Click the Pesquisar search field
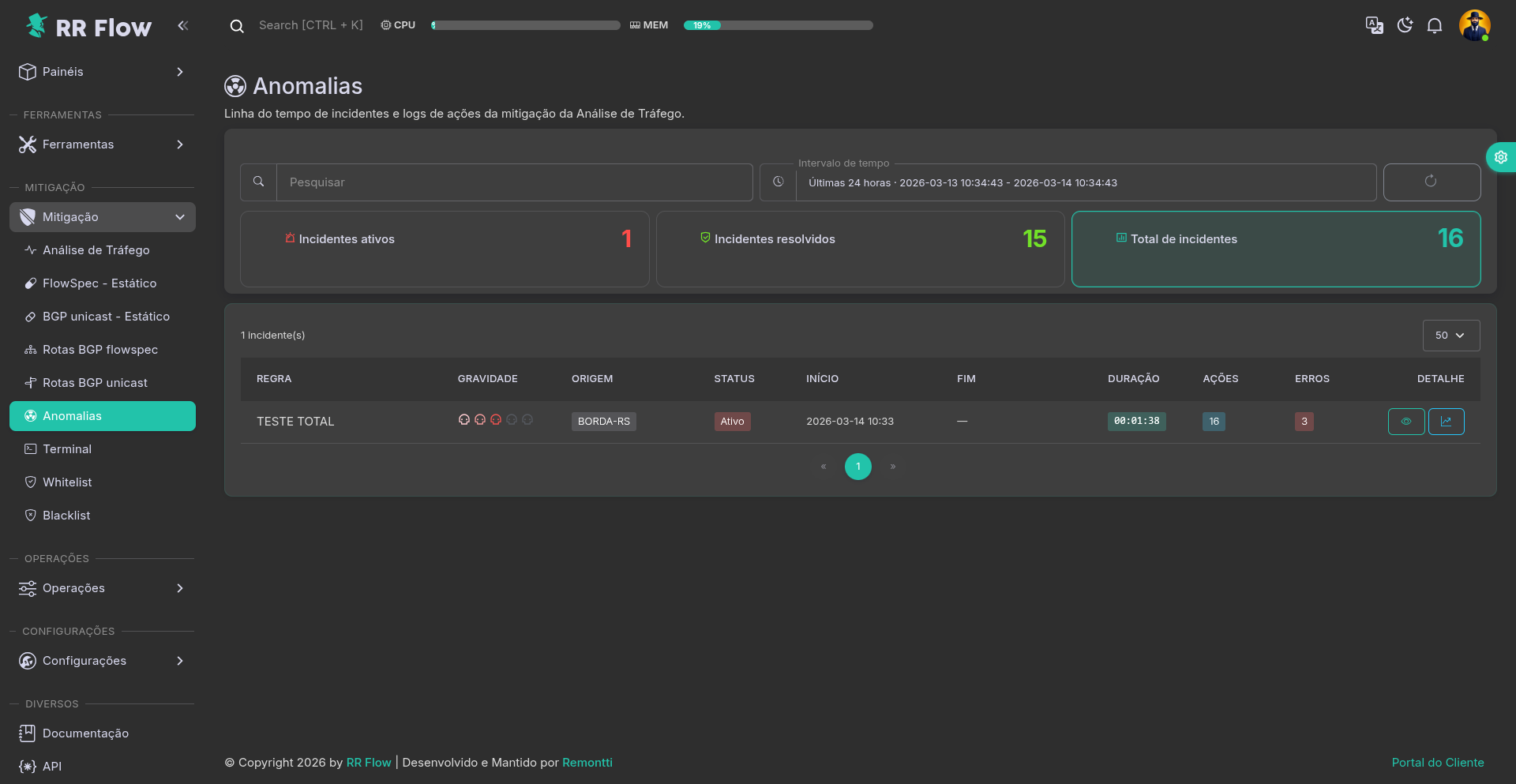This screenshot has height=784, width=1516. point(513,182)
